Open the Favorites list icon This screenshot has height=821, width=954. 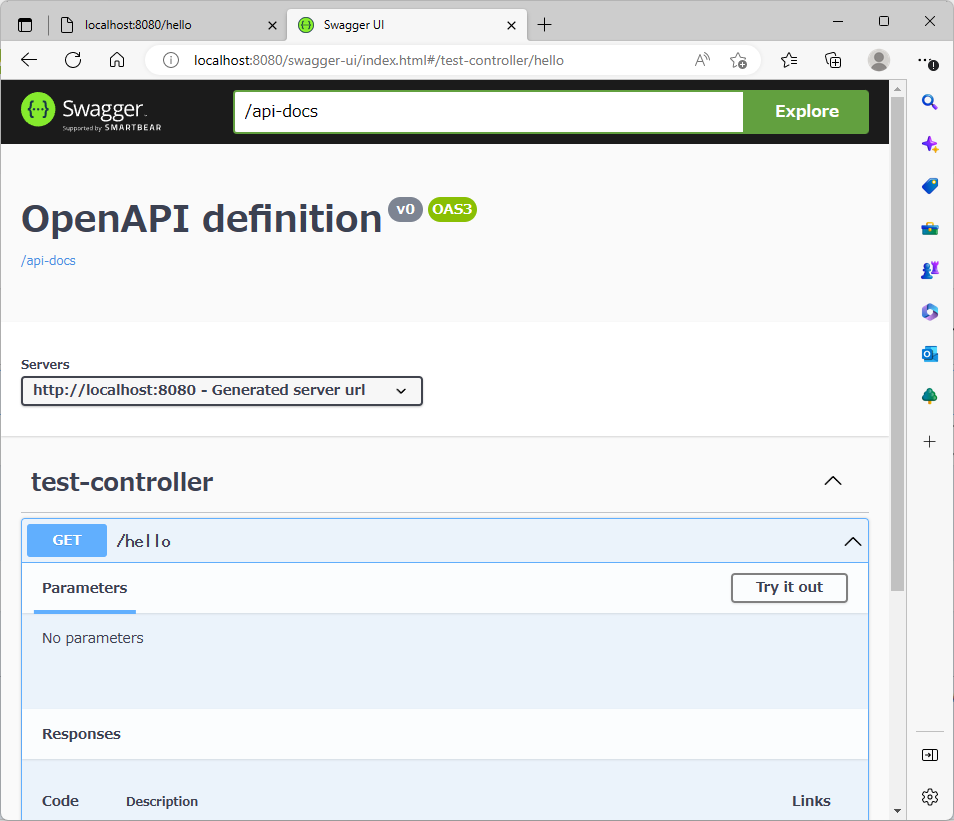click(789, 60)
